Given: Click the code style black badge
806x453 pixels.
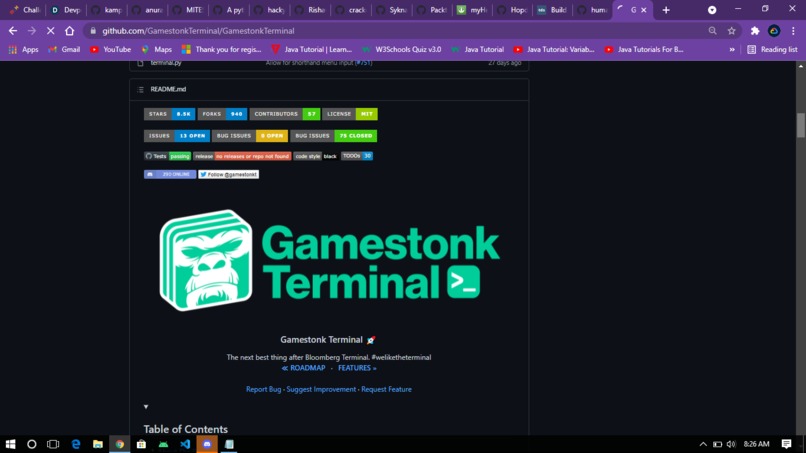Looking at the screenshot, I should pyautogui.click(x=315, y=156).
